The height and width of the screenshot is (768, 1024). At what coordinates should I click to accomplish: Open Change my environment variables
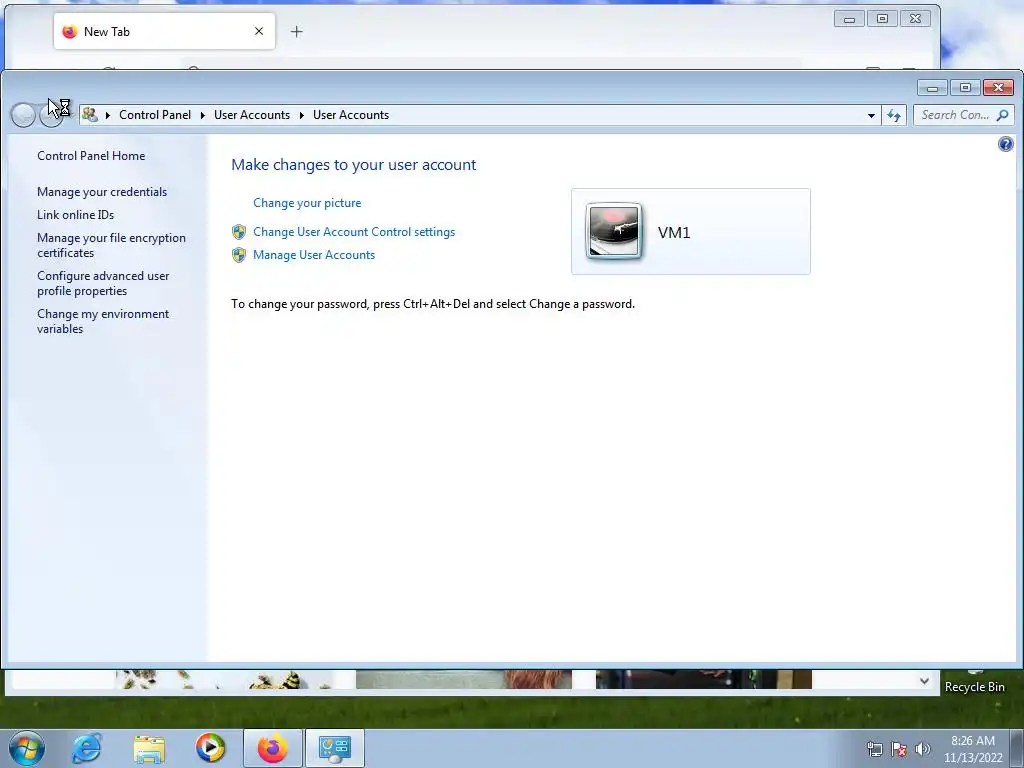coord(103,321)
